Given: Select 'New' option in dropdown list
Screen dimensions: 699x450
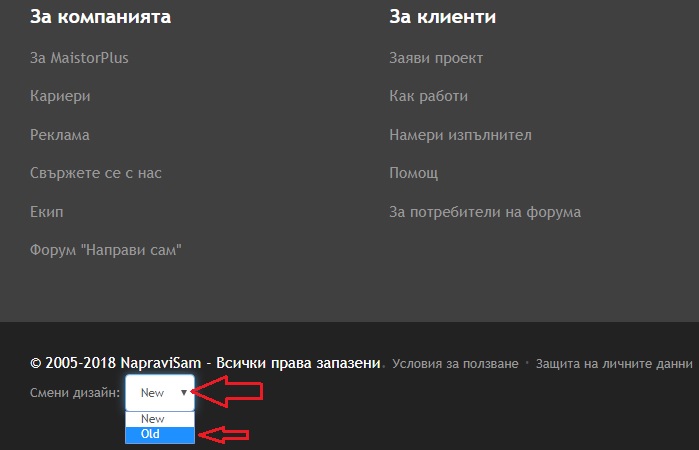Looking at the screenshot, I should click(160, 419).
